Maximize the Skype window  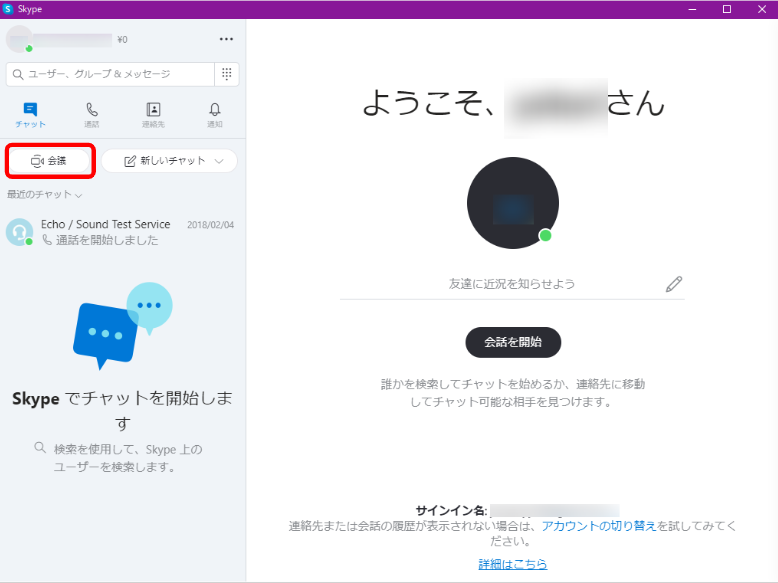pos(727,9)
